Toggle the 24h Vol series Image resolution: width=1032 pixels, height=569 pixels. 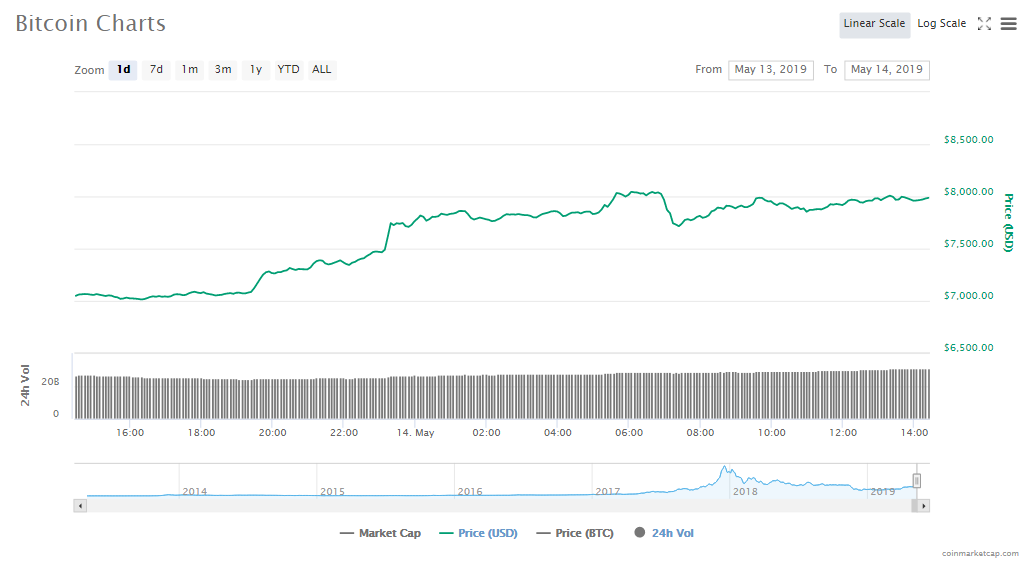664,533
